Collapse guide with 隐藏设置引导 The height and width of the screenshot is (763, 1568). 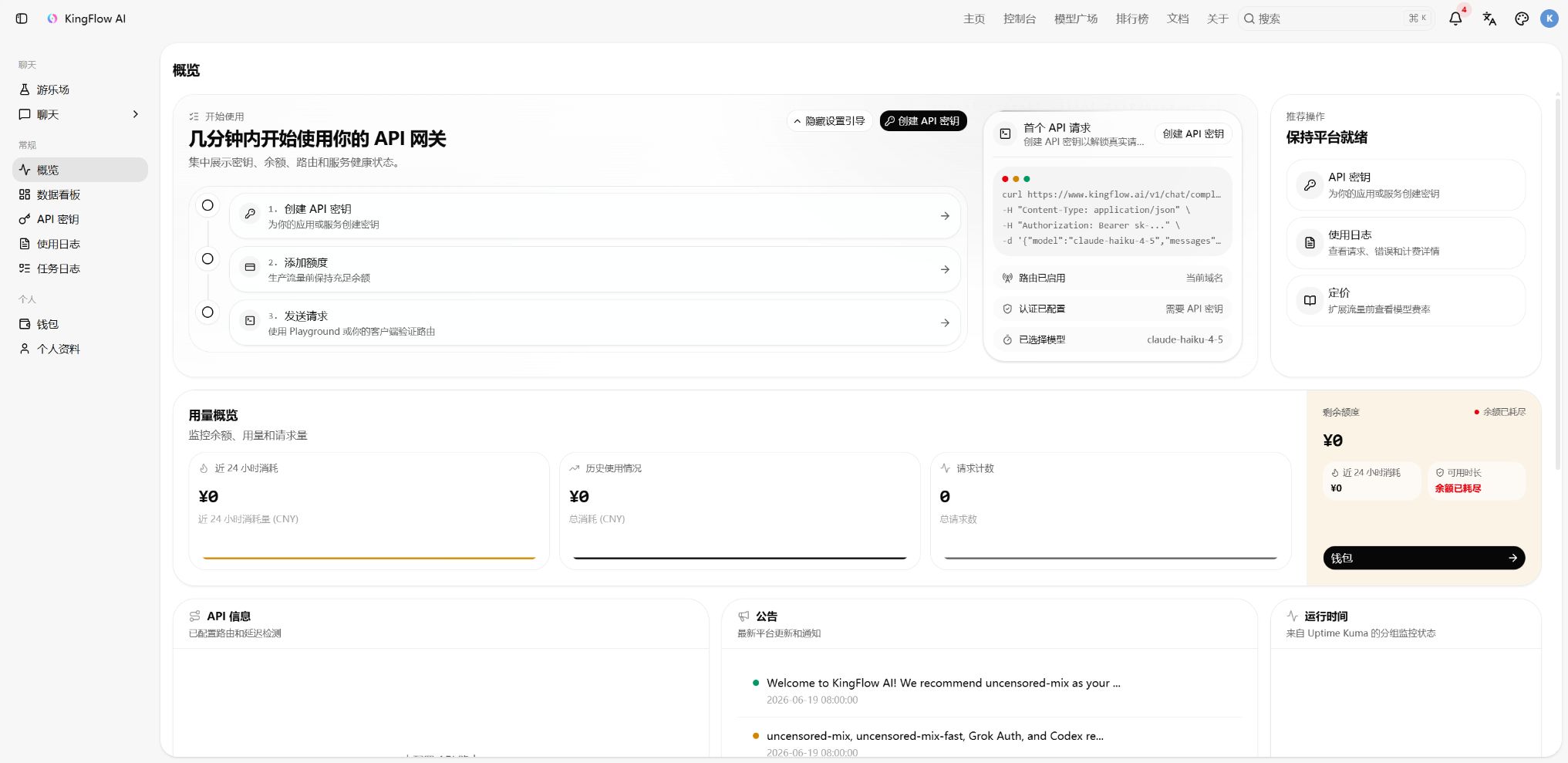[829, 121]
